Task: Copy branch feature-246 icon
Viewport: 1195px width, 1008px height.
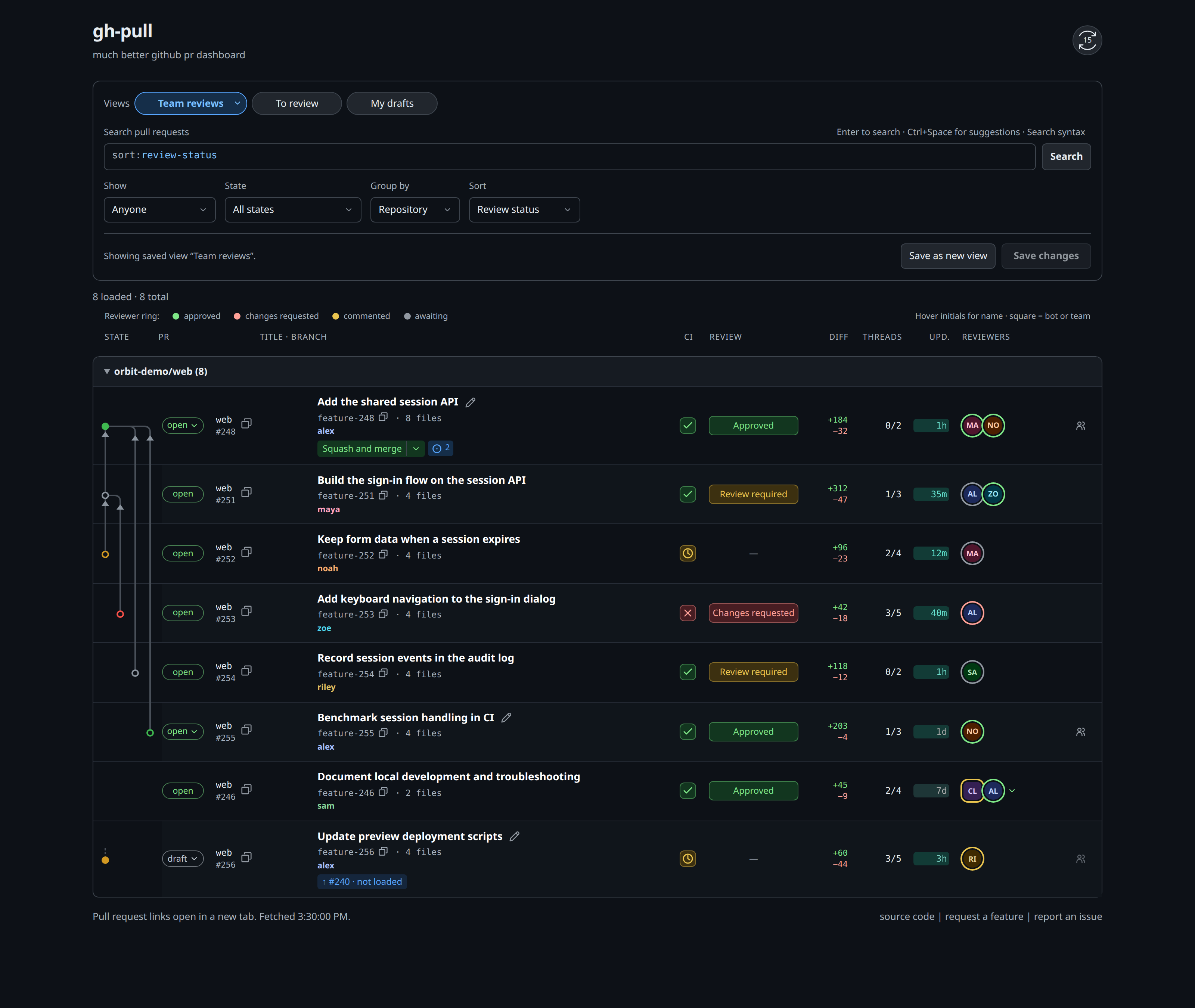Action: [383, 792]
